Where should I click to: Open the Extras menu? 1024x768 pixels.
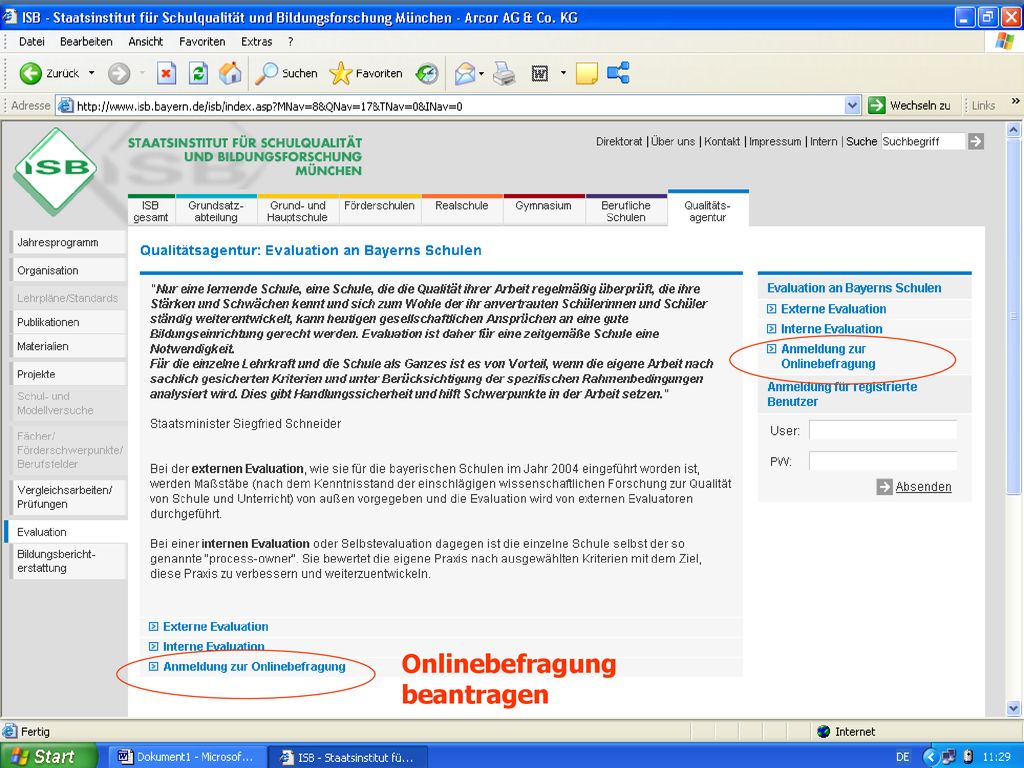[256, 42]
